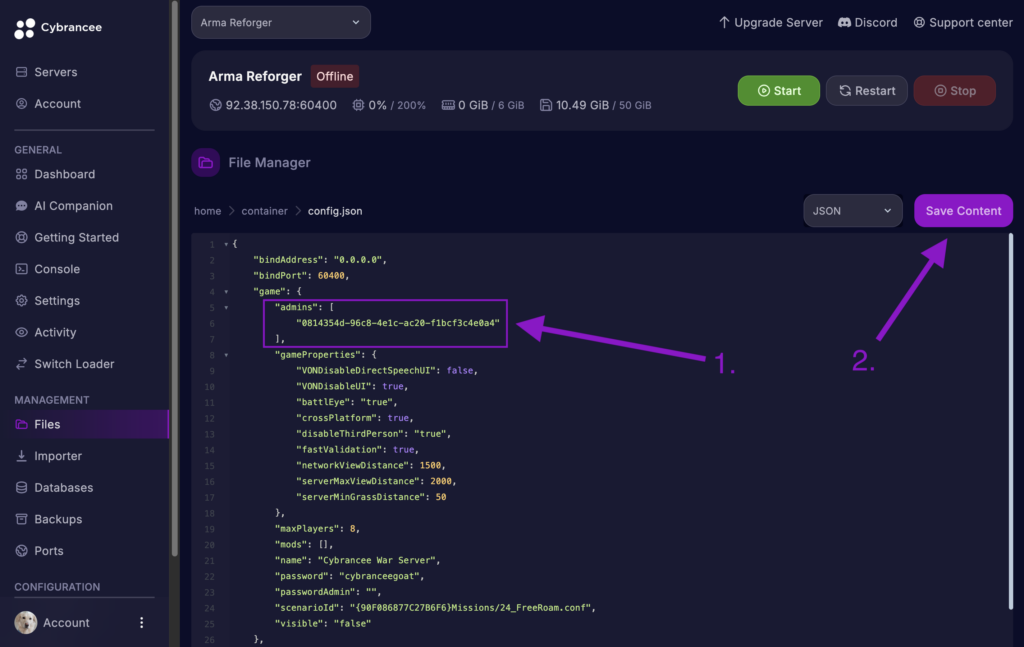The width and height of the screenshot is (1024, 647).
Task: Open Account at sidebar bottom
Action: (x=66, y=623)
